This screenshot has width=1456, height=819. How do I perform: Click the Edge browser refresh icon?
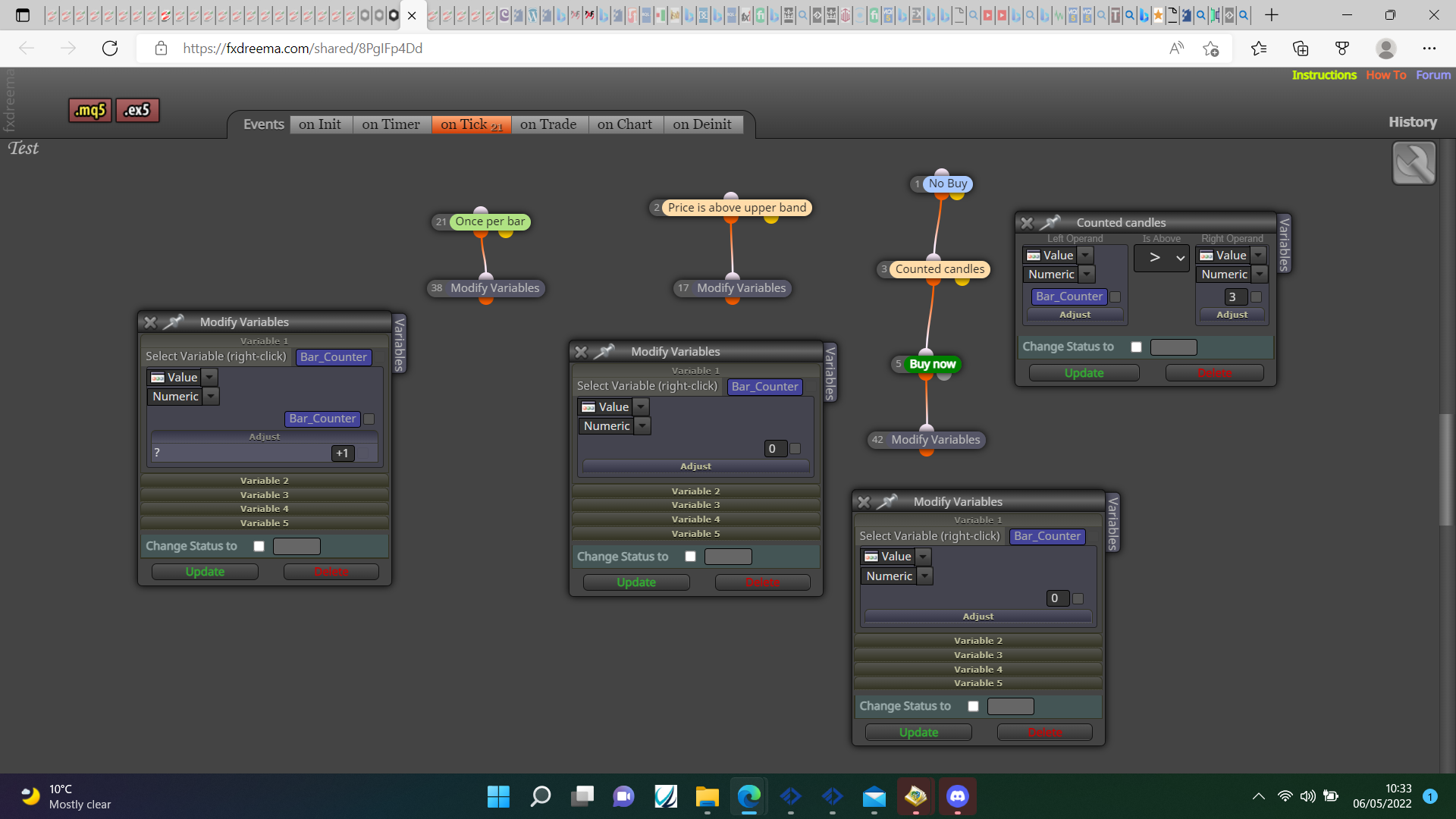[x=110, y=49]
